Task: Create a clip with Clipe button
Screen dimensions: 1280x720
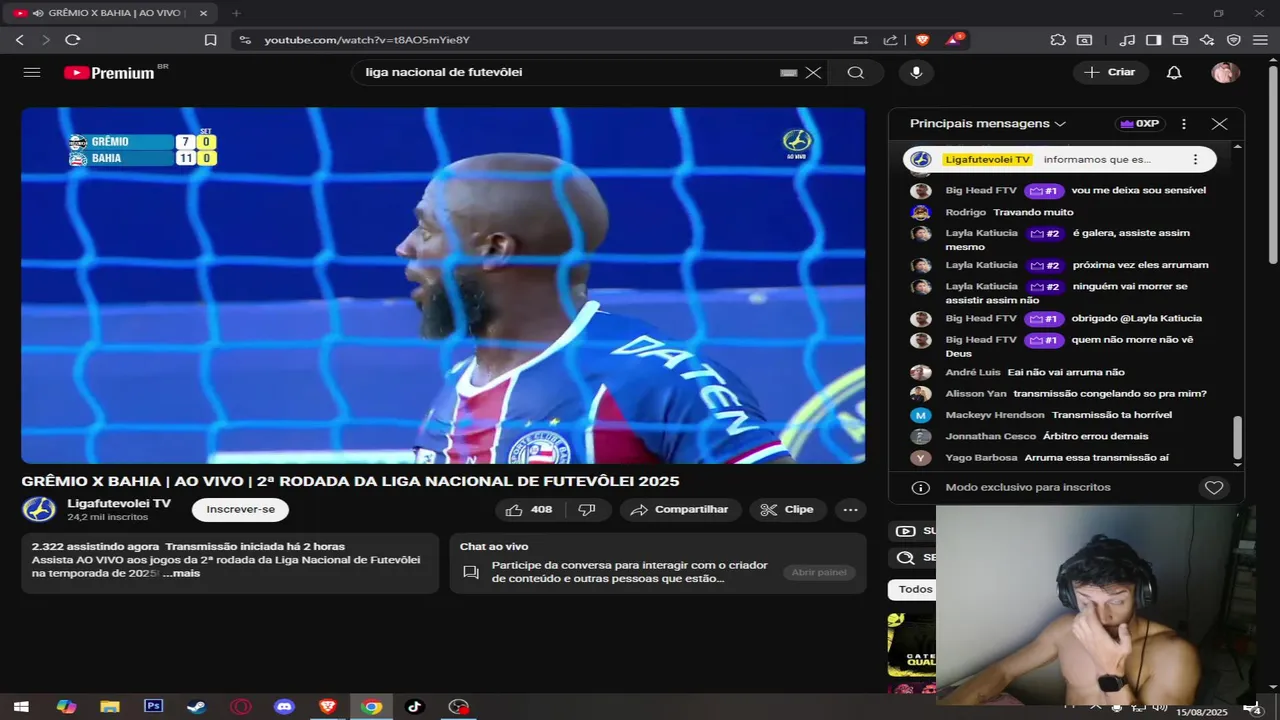Action: tap(787, 509)
